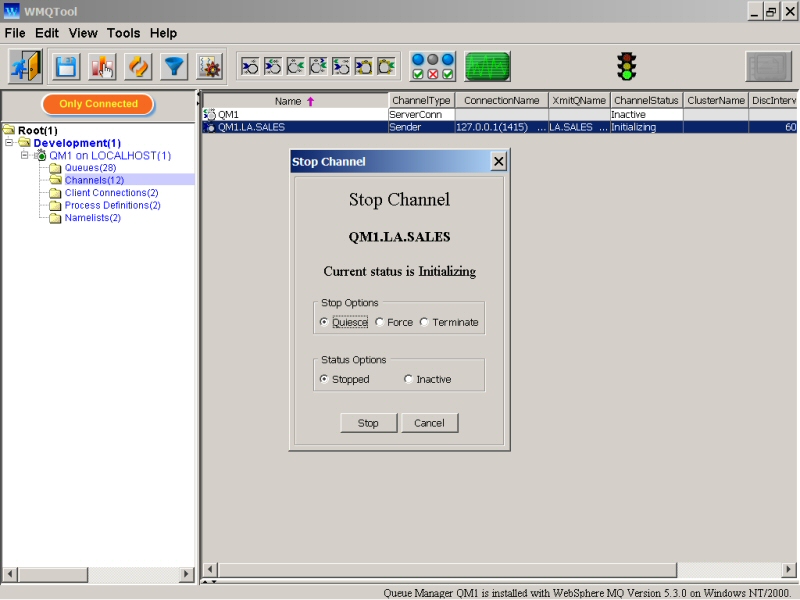Click the 'Inactive' status cell of QM1
800x600 pixels.
646,115
